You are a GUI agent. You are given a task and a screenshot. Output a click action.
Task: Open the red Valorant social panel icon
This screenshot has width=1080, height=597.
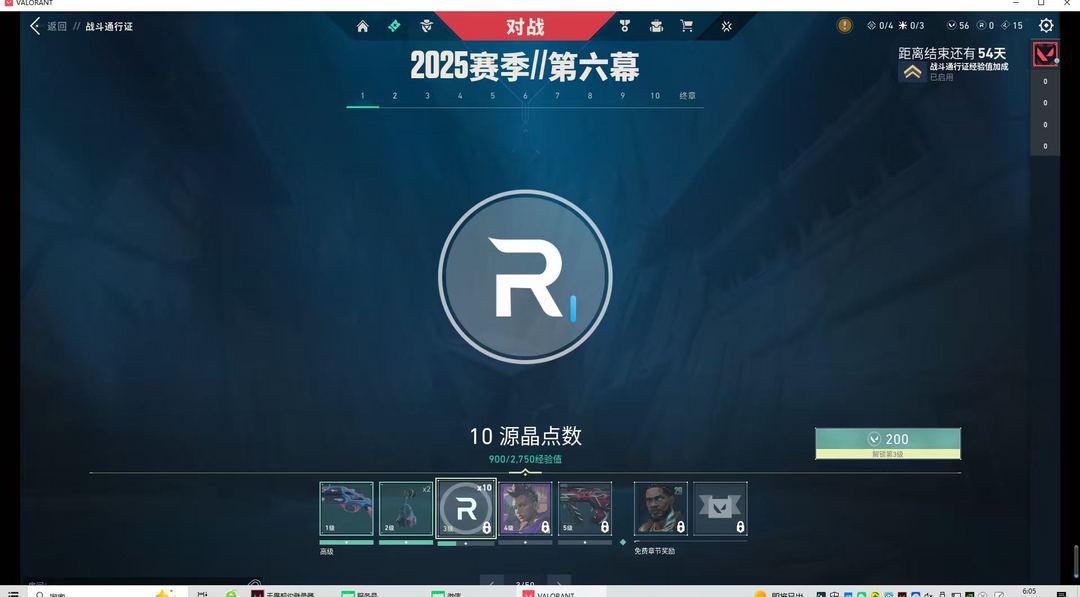[1045, 54]
